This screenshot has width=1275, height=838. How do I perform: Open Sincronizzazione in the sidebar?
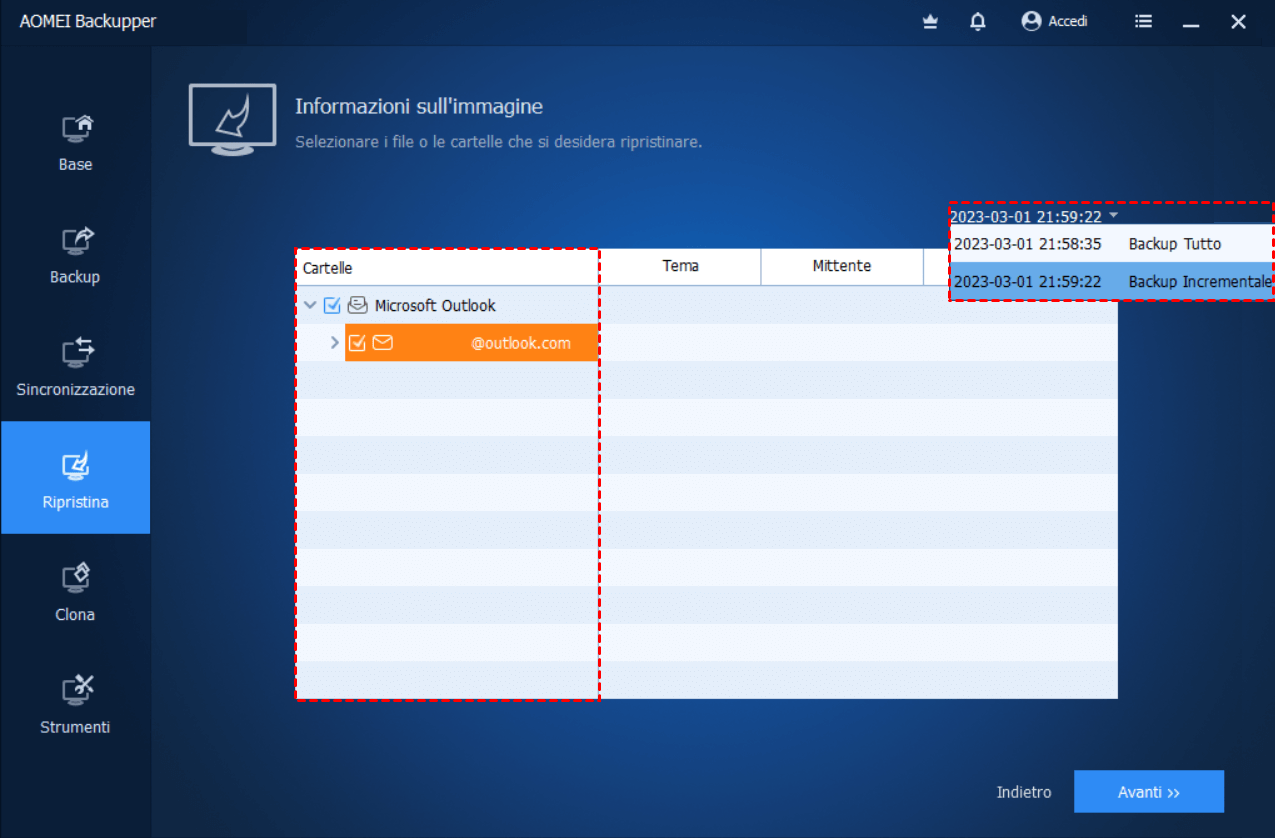pyautogui.click(x=75, y=366)
